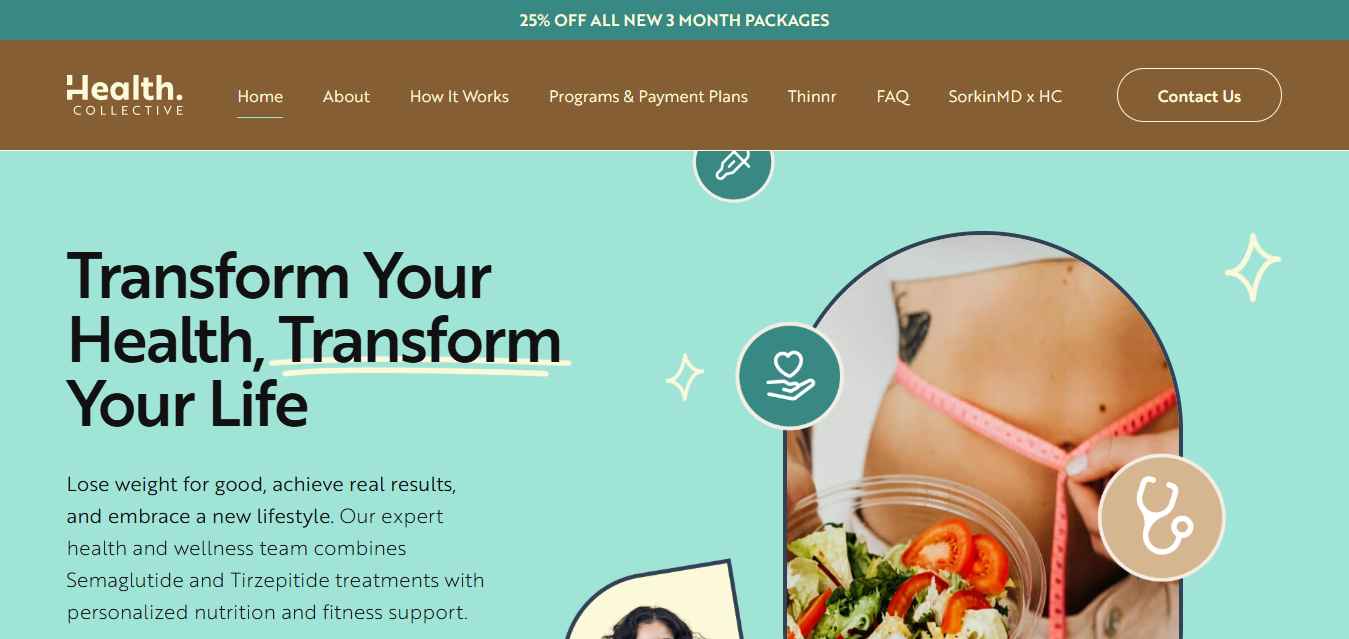Click the underlined word Transform
This screenshot has width=1349, height=639.
point(421,342)
